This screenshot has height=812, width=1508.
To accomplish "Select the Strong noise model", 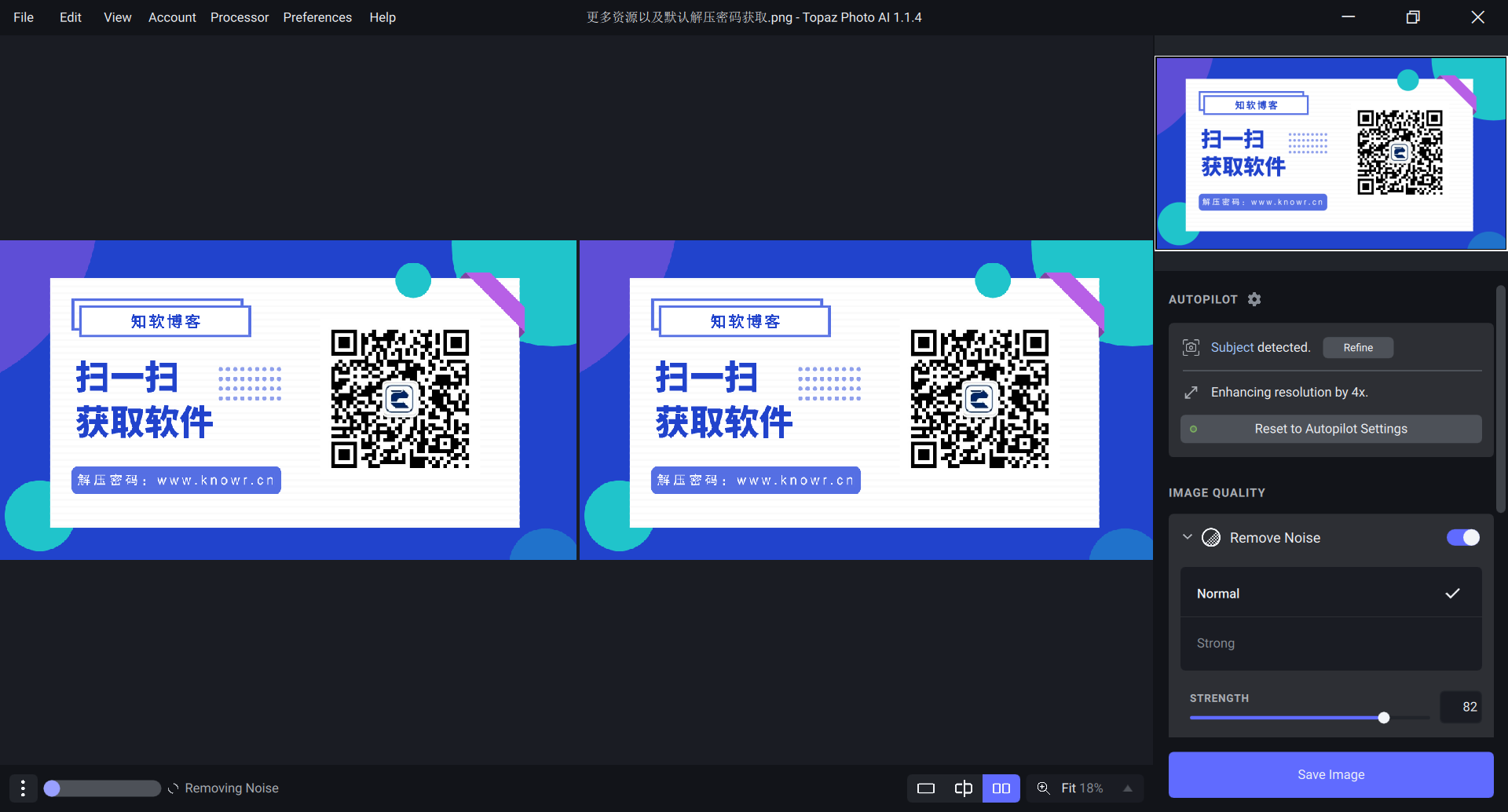I will click(1330, 643).
